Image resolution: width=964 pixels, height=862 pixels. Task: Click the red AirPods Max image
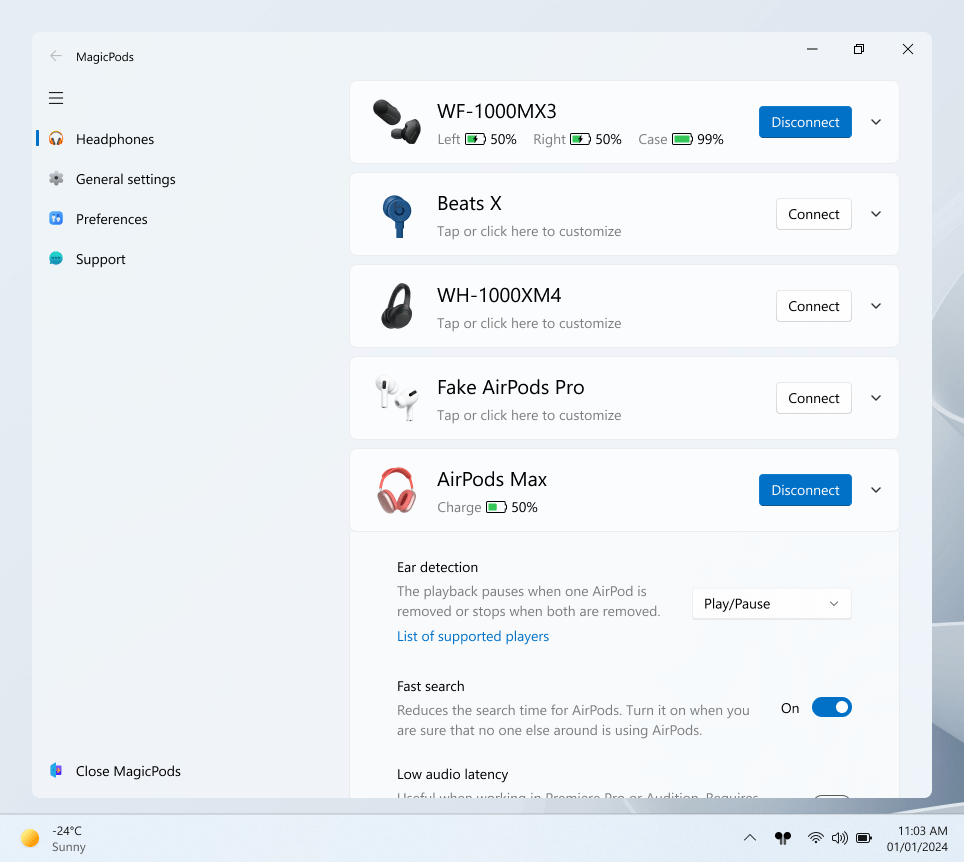click(396, 491)
